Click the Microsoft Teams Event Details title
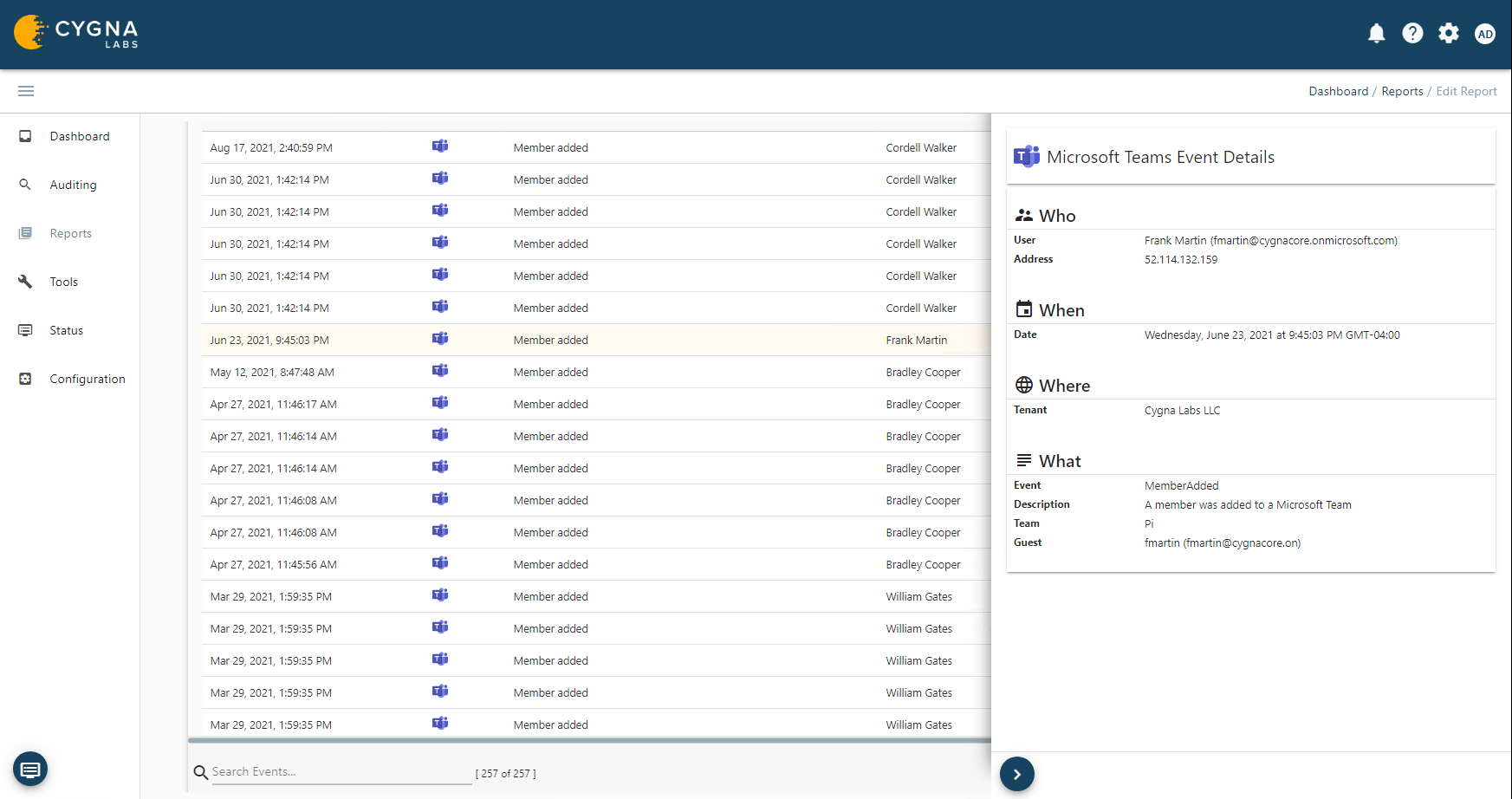Screen dimensions: 1512x799 pyautogui.click(x=1160, y=157)
